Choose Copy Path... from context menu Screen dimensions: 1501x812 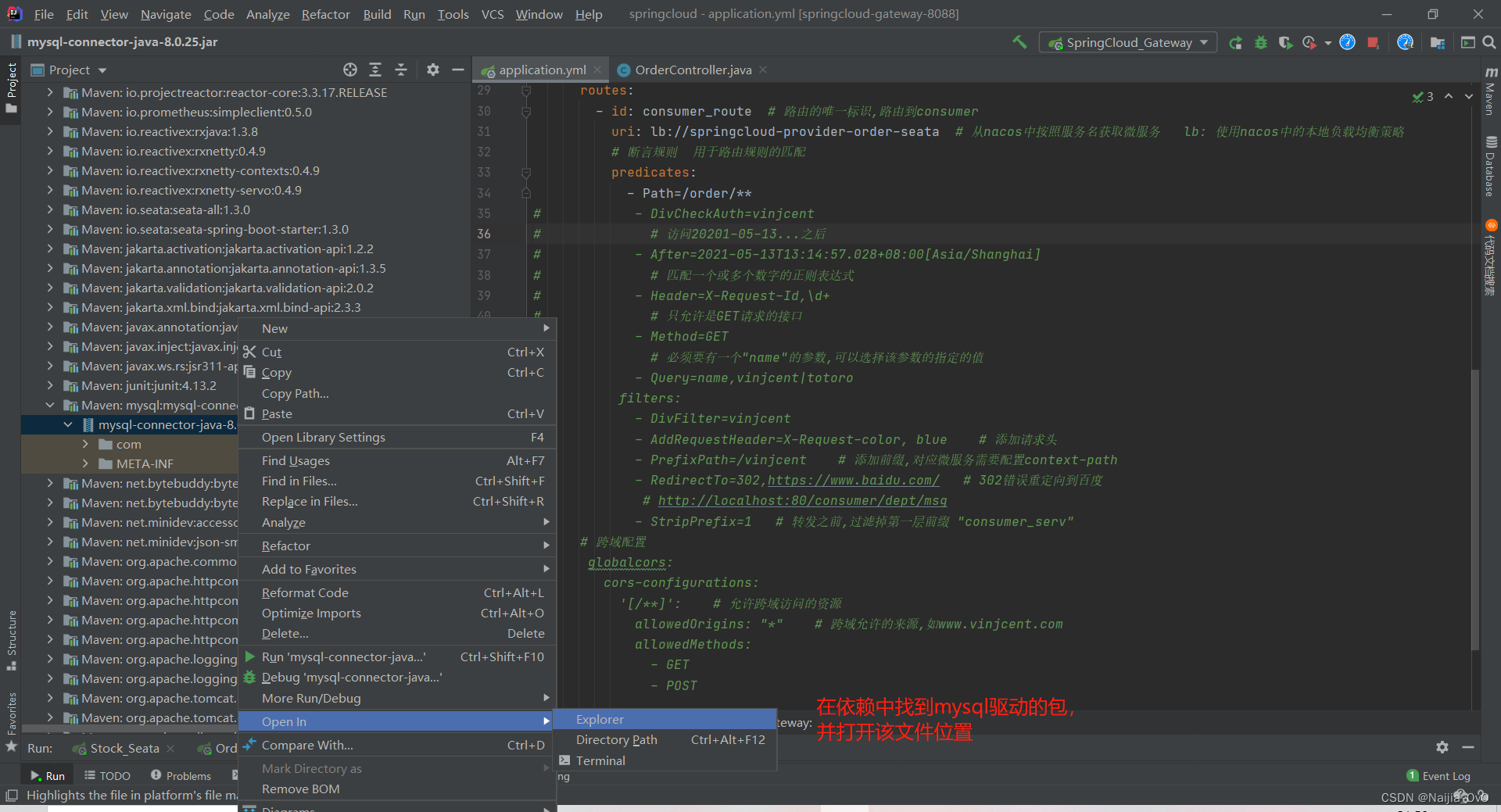click(397, 393)
